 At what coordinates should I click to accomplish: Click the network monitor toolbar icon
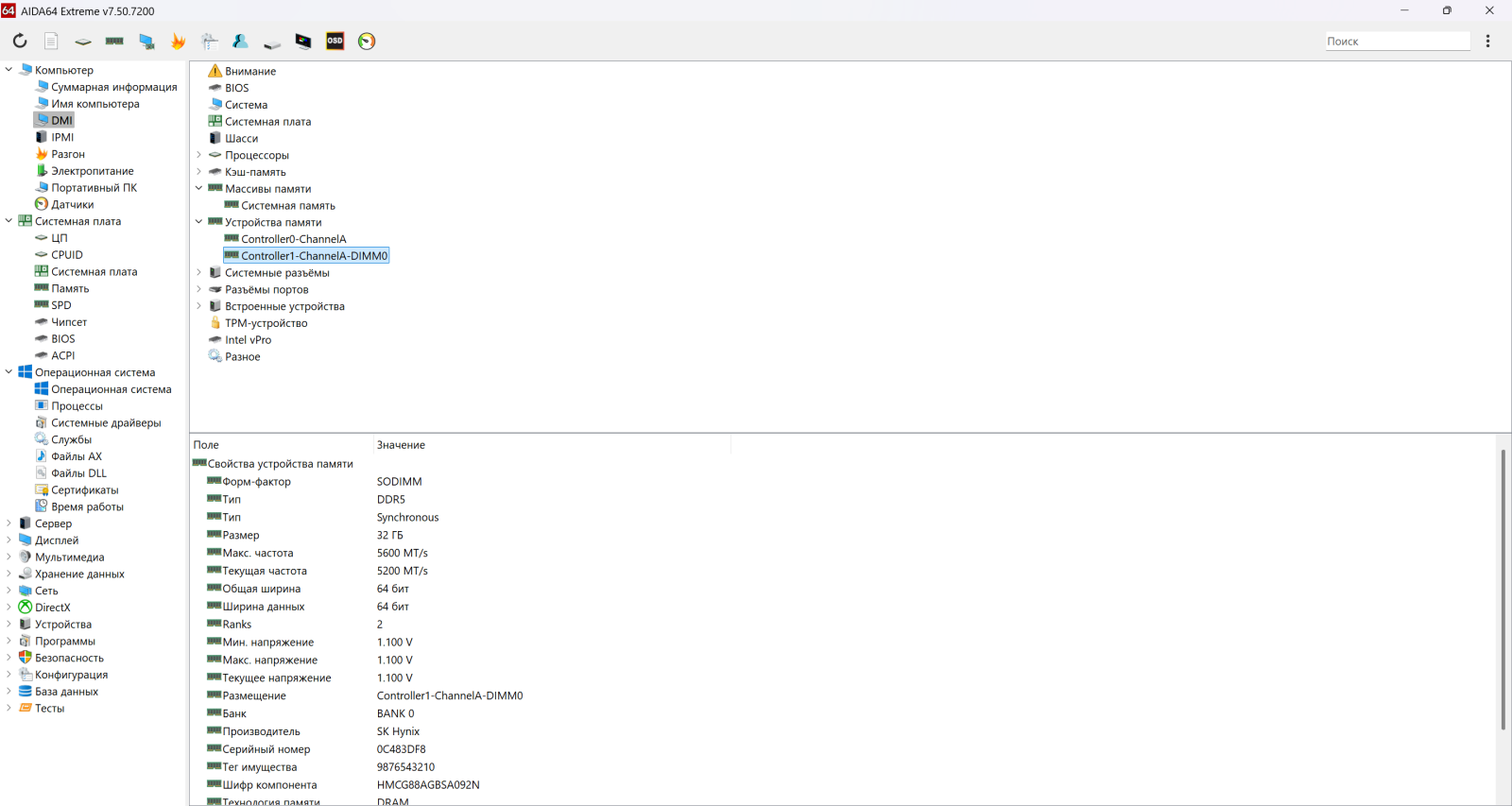tap(146, 41)
